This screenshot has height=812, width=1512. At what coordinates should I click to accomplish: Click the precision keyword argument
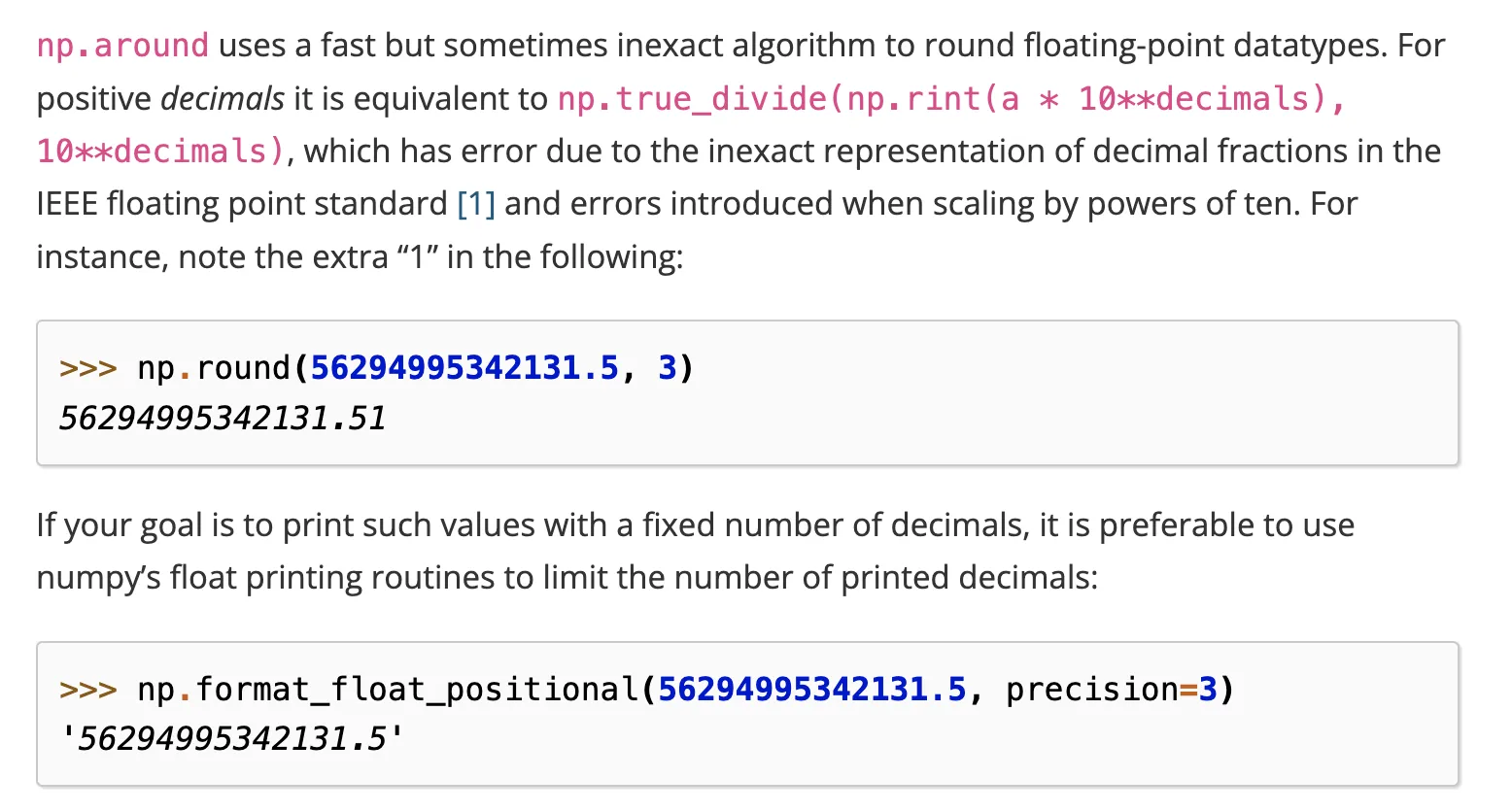tap(1091, 690)
